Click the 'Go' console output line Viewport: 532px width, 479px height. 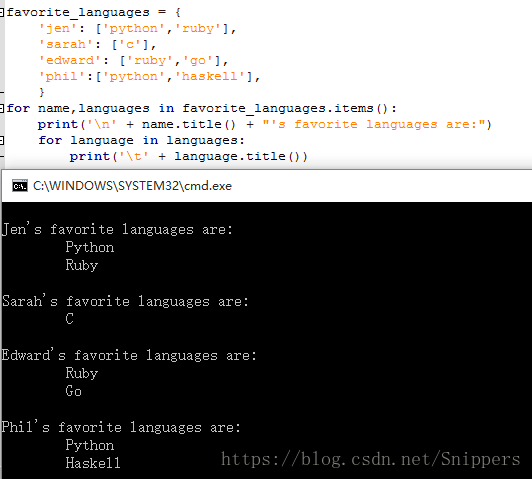74,391
